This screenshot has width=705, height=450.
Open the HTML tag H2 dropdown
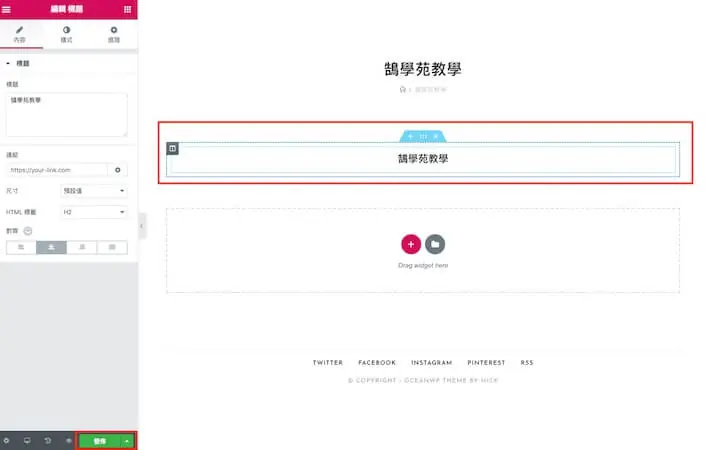click(94, 212)
